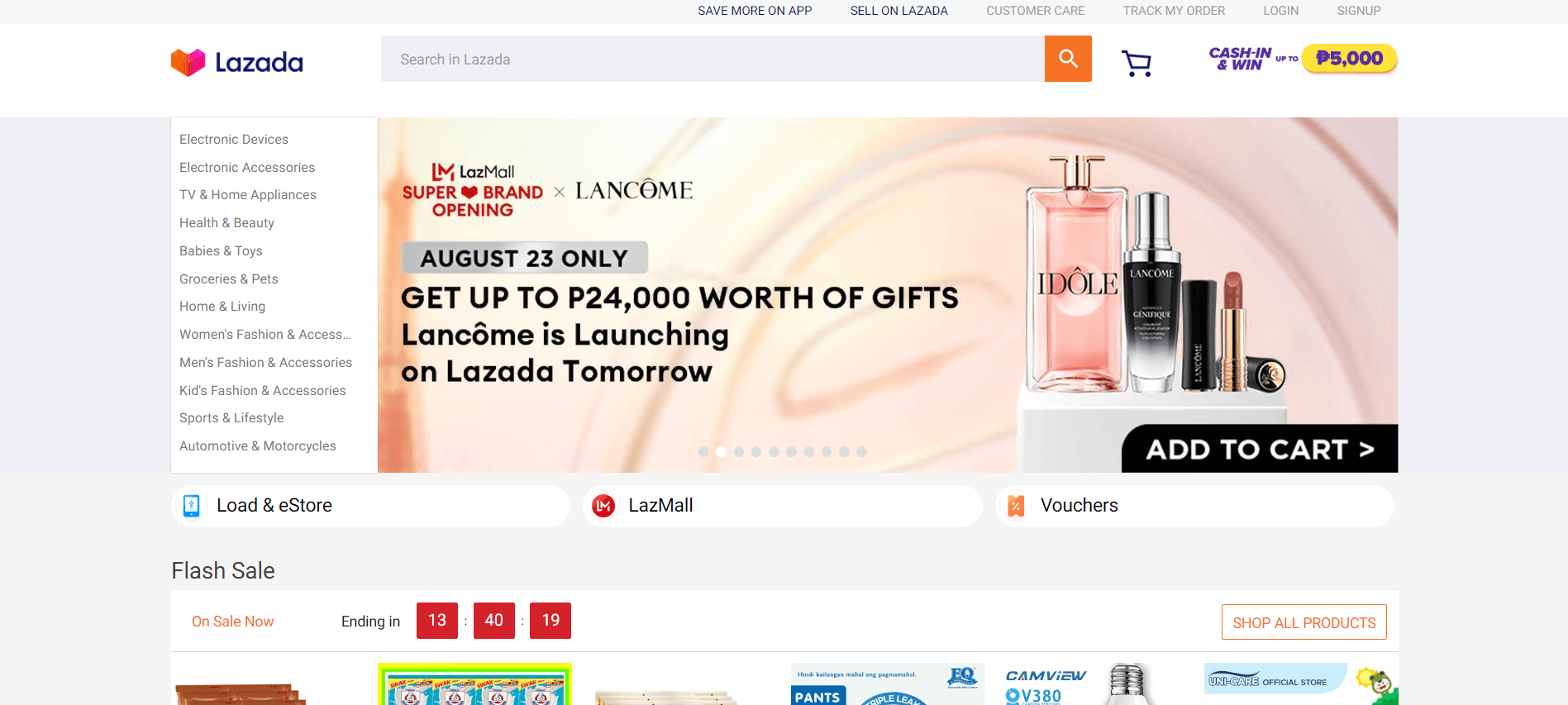1568x705 pixels.
Task: Expand Women's Fashion & Accessories category
Action: click(265, 334)
